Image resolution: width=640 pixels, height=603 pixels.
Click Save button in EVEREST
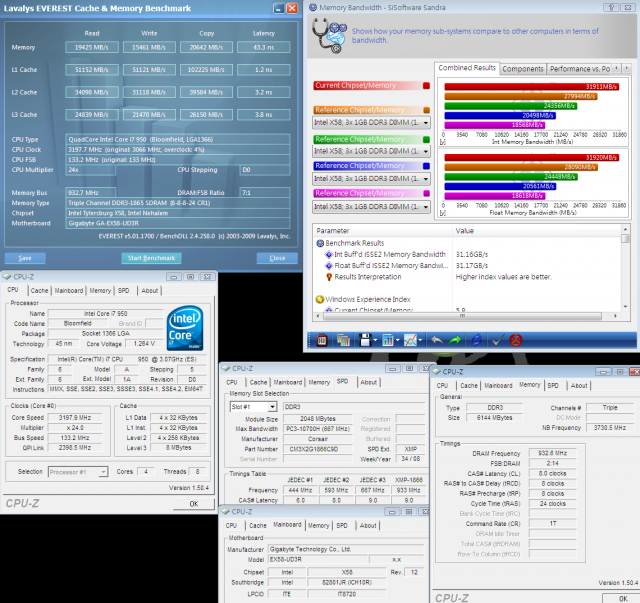point(25,258)
